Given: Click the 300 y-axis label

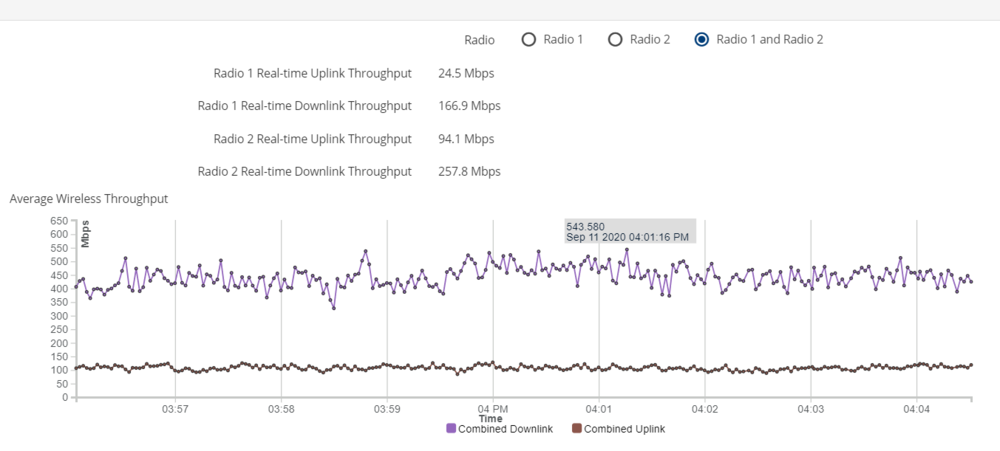Looking at the screenshot, I should [59, 316].
